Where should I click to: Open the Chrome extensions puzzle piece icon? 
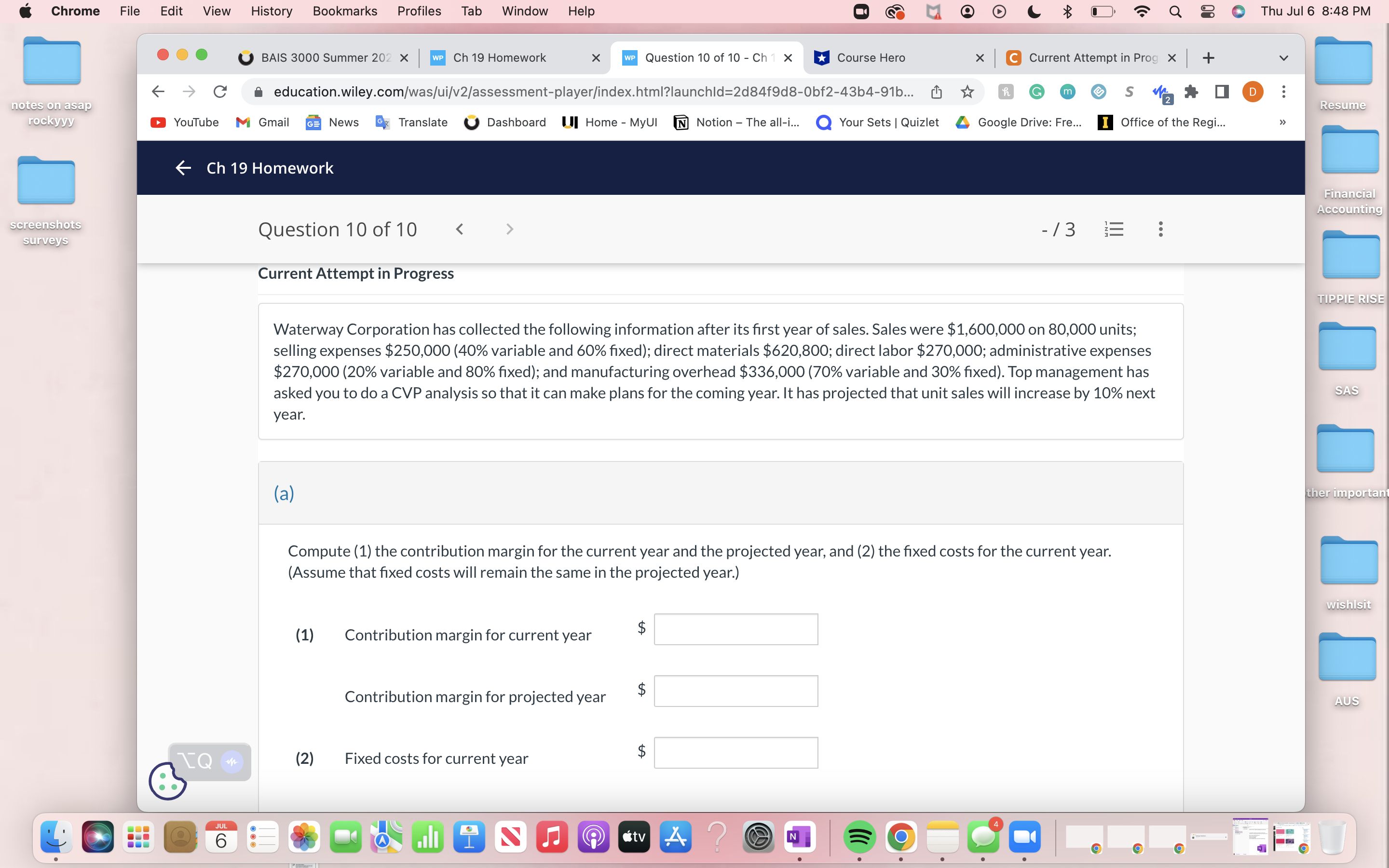(1192, 92)
